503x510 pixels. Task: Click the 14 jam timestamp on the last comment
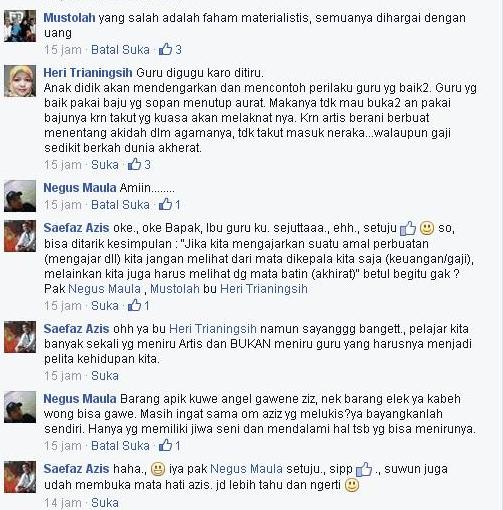point(63,503)
